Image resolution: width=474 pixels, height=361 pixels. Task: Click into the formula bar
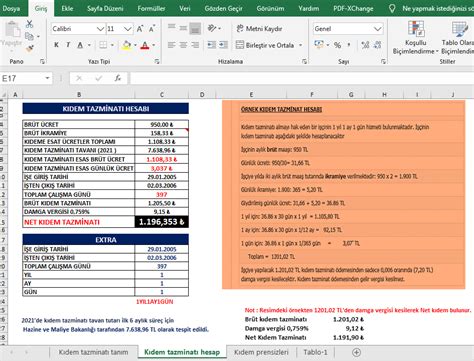(x=302, y=79)
